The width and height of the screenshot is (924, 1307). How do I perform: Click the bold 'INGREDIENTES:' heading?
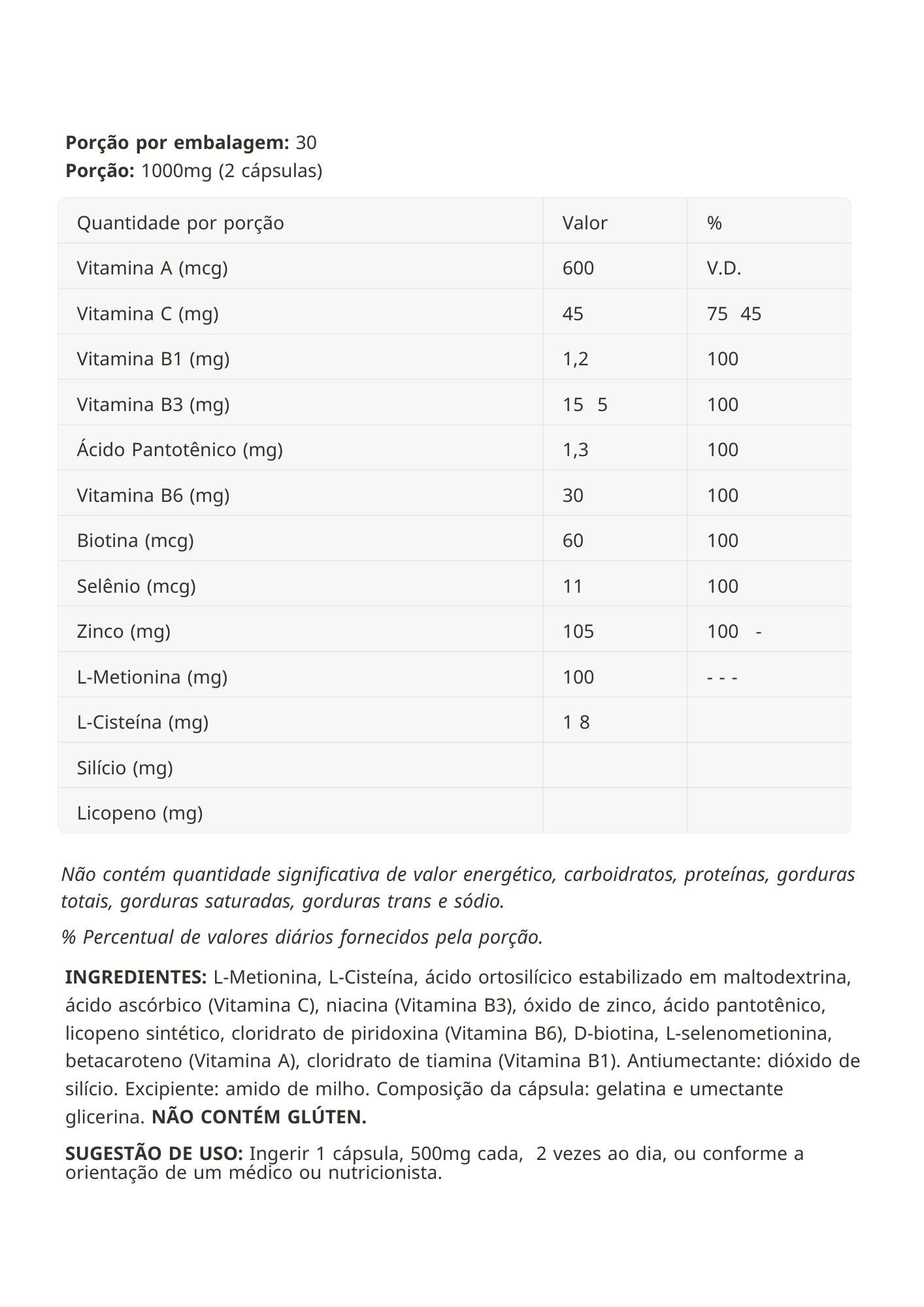click(x=136, y=977)
